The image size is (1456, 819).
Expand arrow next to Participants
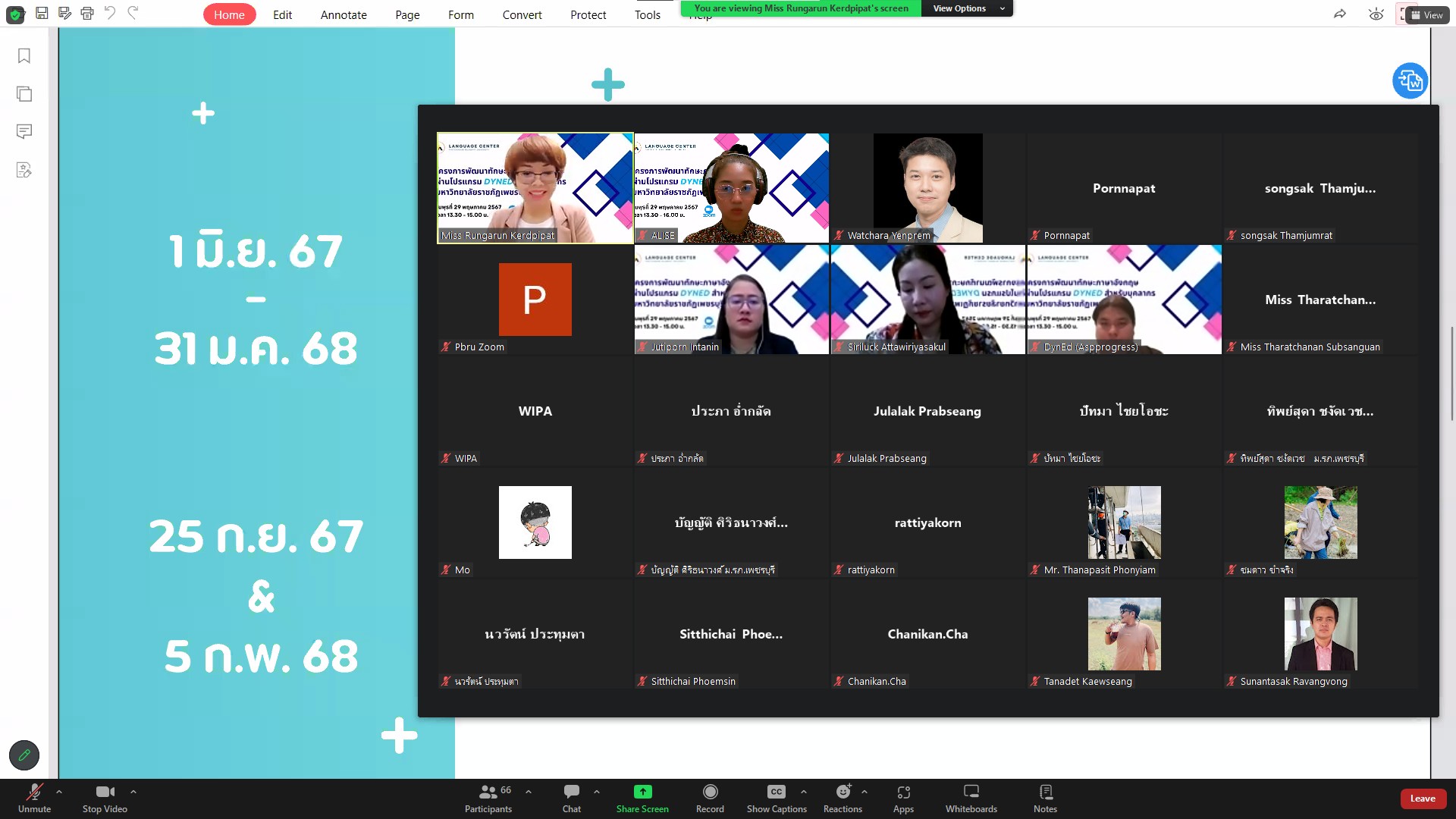[x=529, y=792]
